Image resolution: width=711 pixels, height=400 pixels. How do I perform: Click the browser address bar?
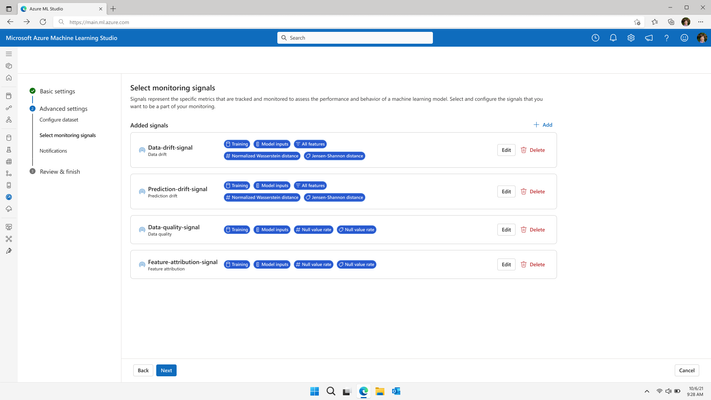coord(349,22)
